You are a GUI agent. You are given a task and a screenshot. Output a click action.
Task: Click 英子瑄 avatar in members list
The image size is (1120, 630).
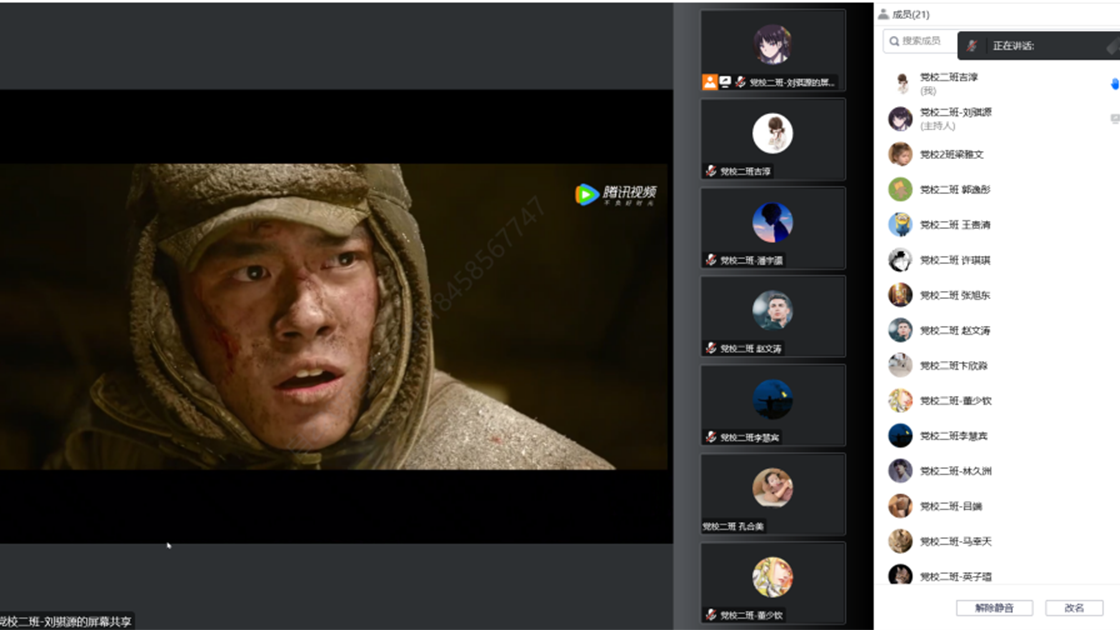click(x=900, y=574)
